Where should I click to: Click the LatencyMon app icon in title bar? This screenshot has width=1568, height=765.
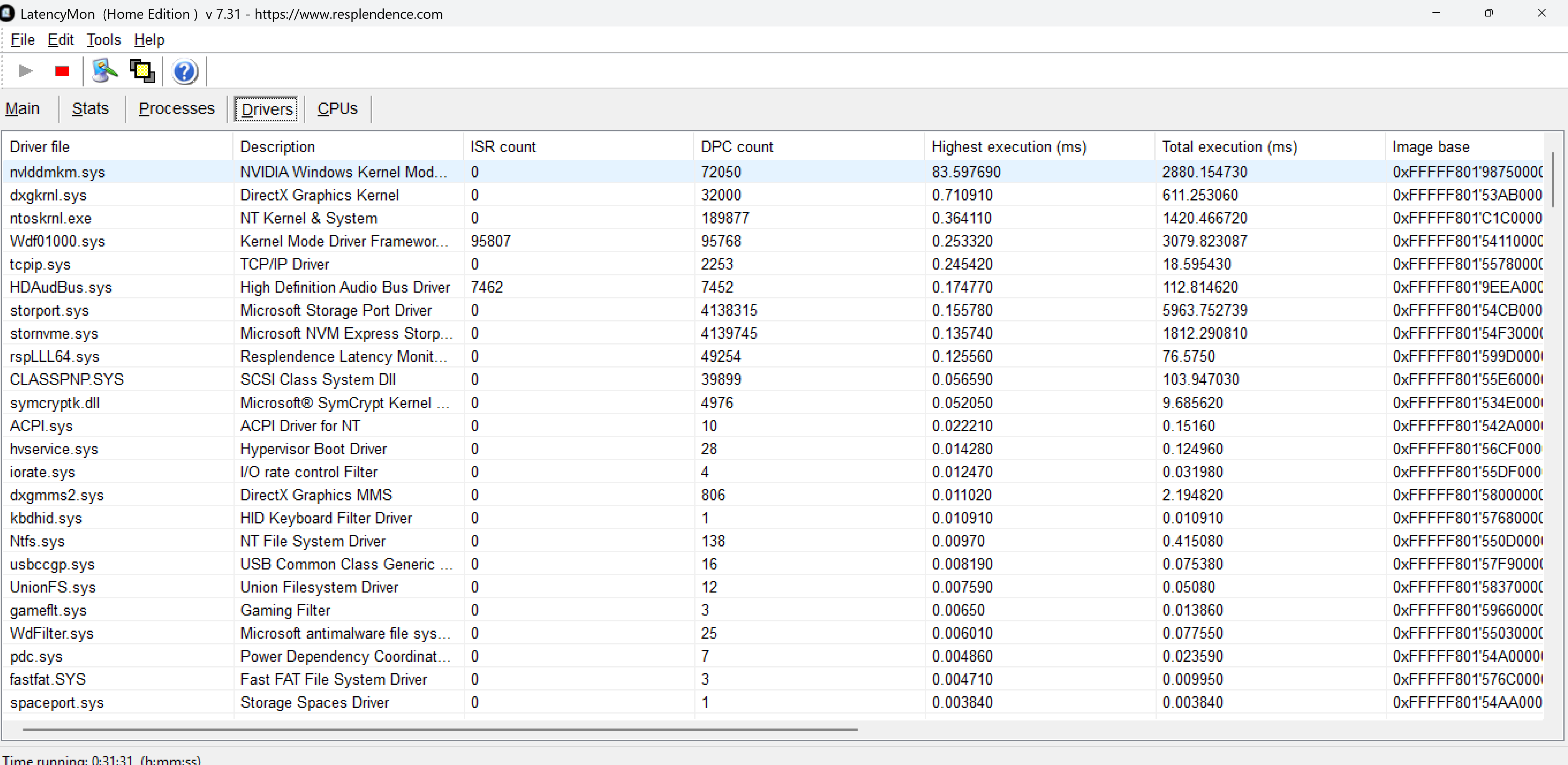tap(7, 13)
